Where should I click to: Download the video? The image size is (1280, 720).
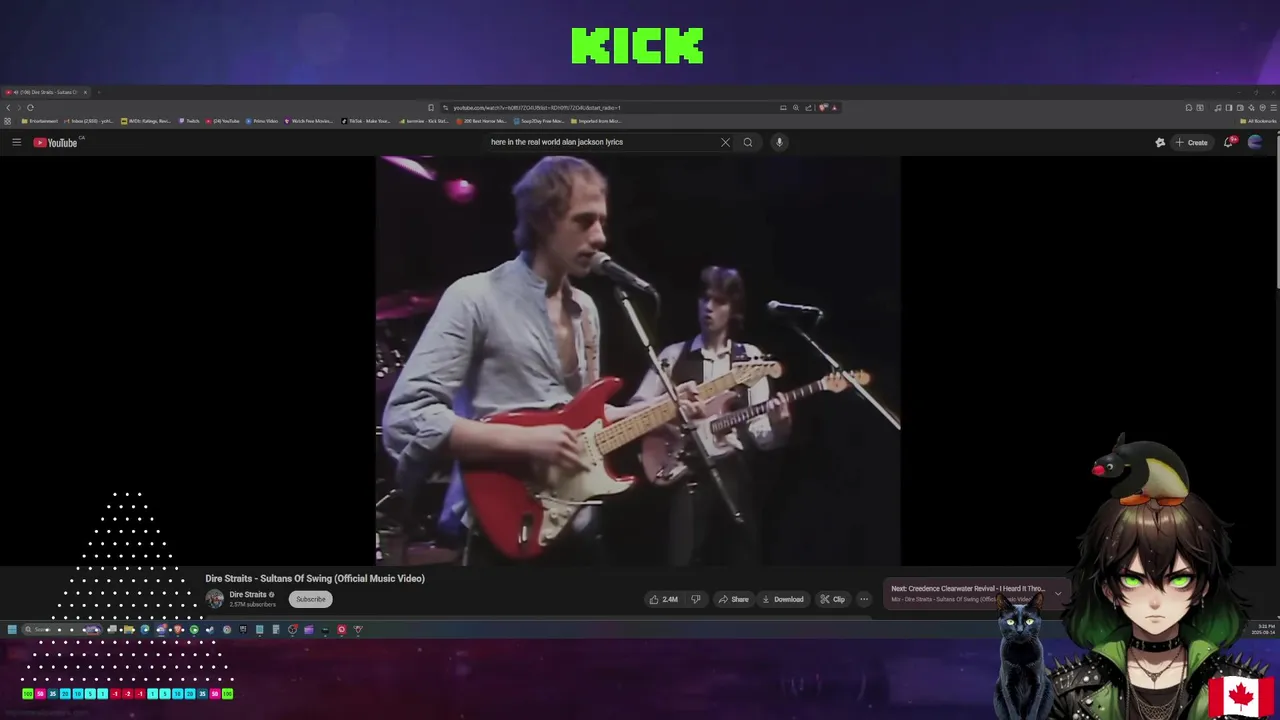(x=782, y=599)
